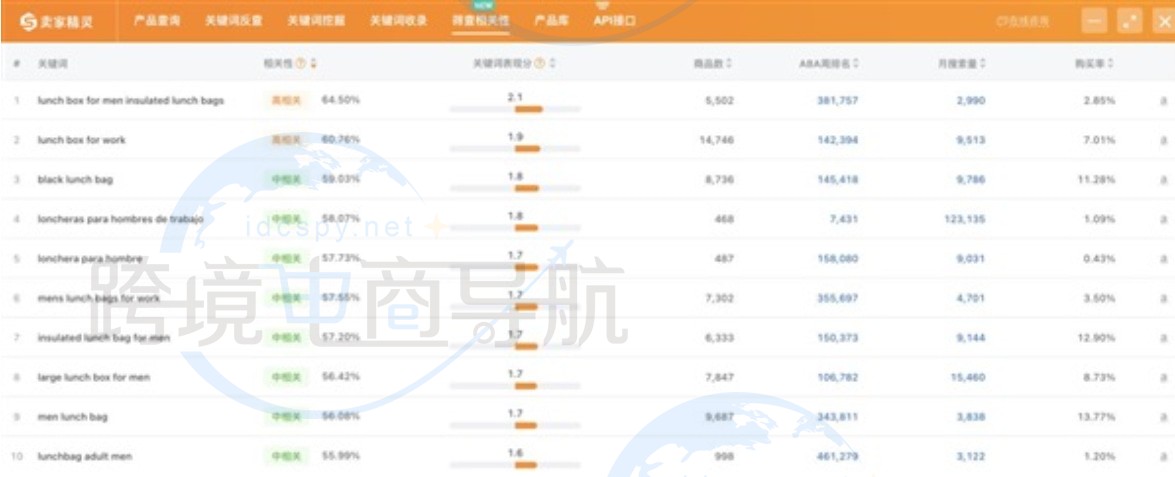Click the action icon at end of row 1
Screen dimensions: 1175x477
click(x=1162, y=101)
